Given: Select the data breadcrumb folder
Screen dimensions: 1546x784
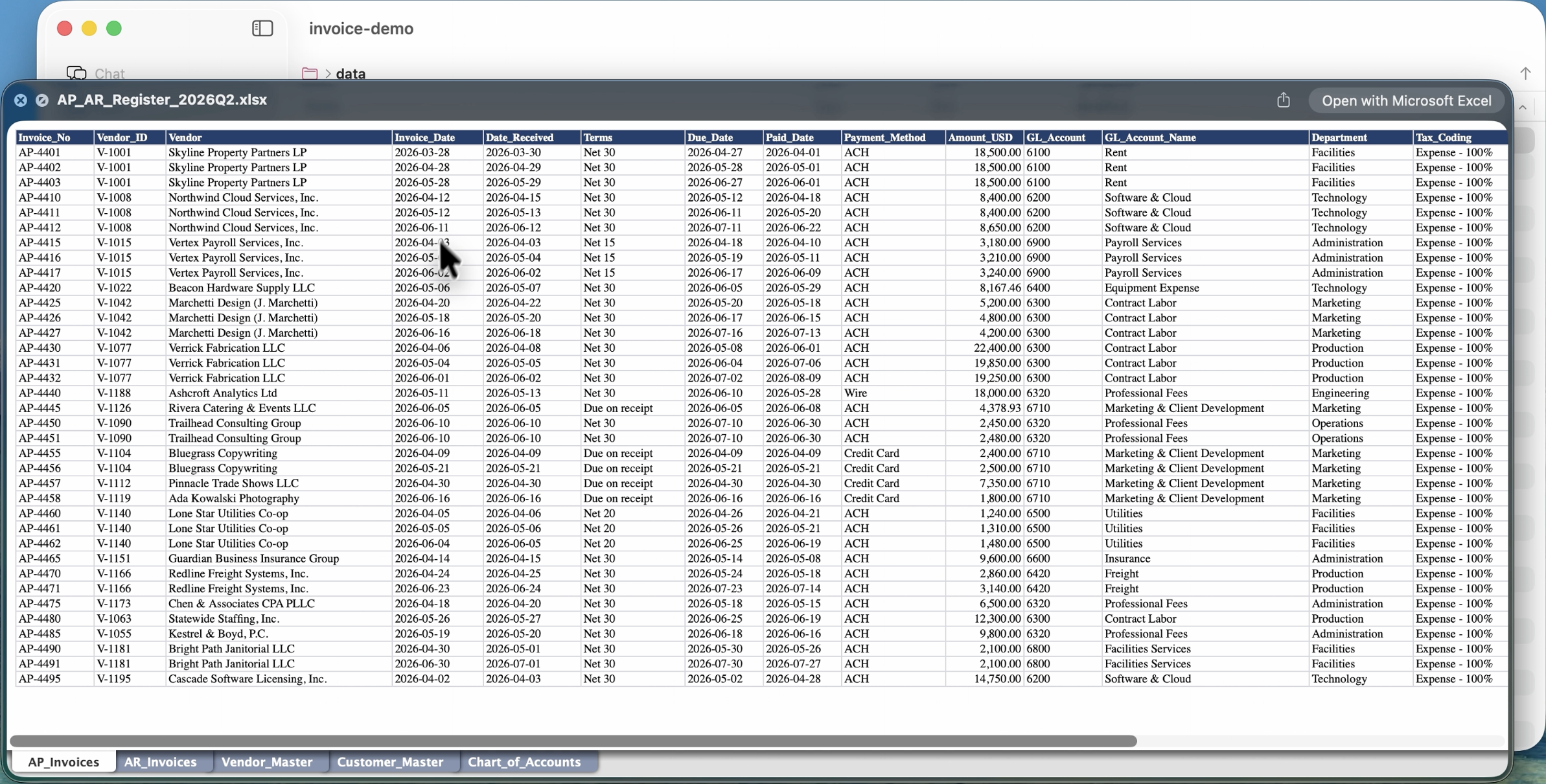Looking at the screenshot, I should pyautogui.click(x=351, y=73).
